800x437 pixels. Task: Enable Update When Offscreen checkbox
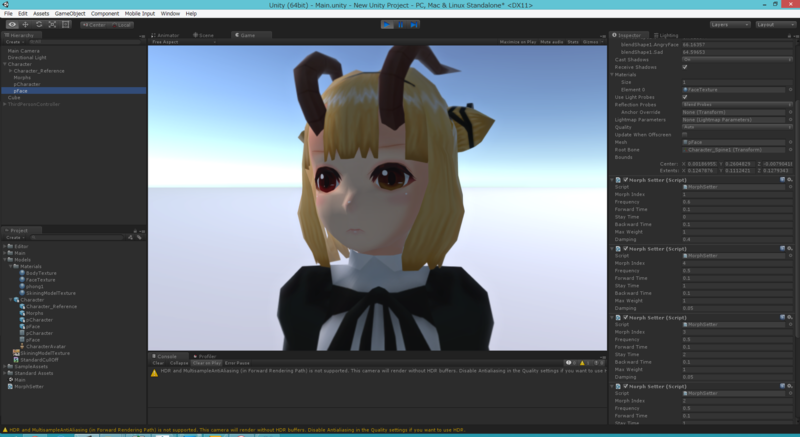[685, 135]
